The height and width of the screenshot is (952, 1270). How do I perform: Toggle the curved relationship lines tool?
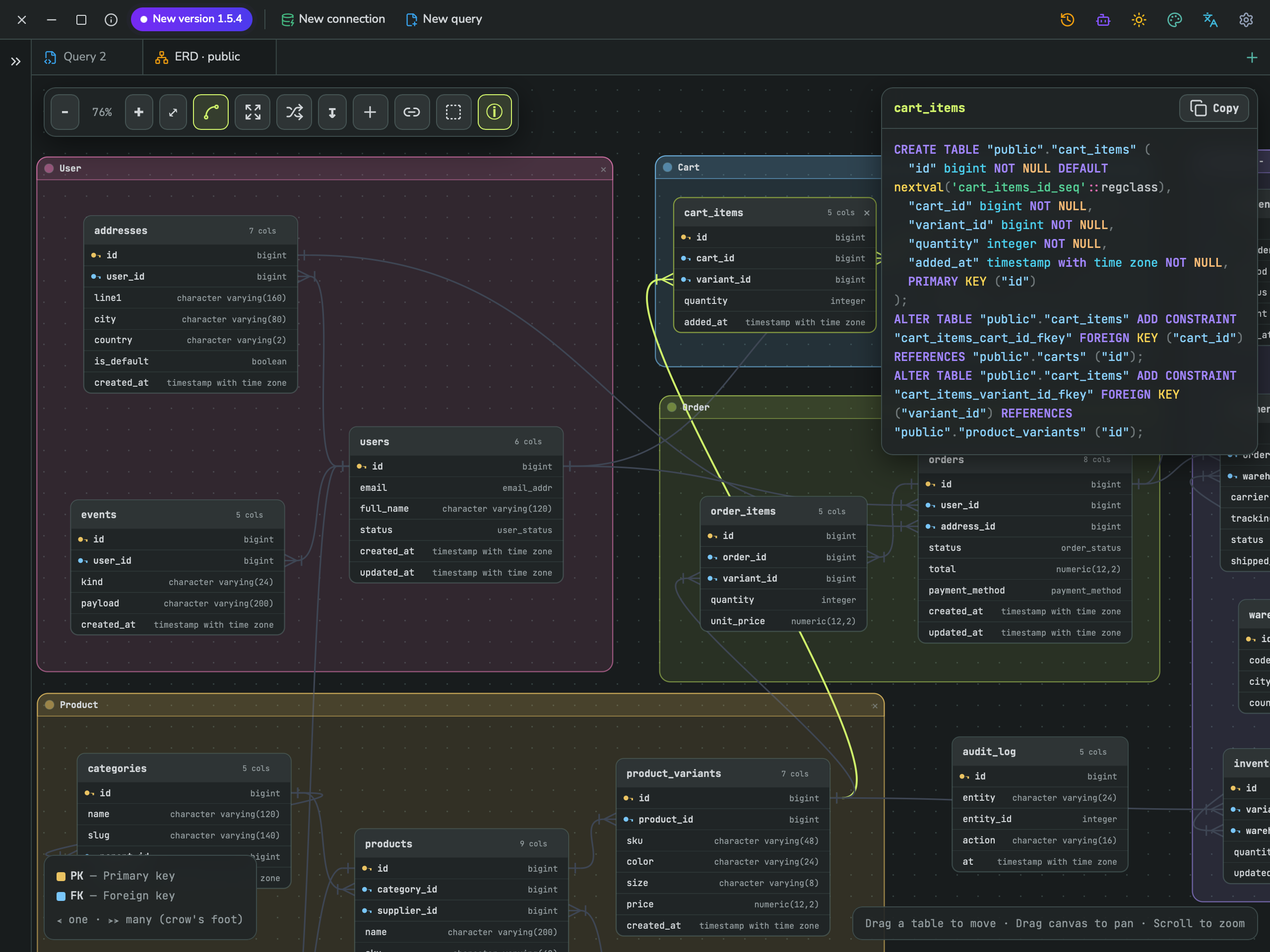click(x=211, y=112)
